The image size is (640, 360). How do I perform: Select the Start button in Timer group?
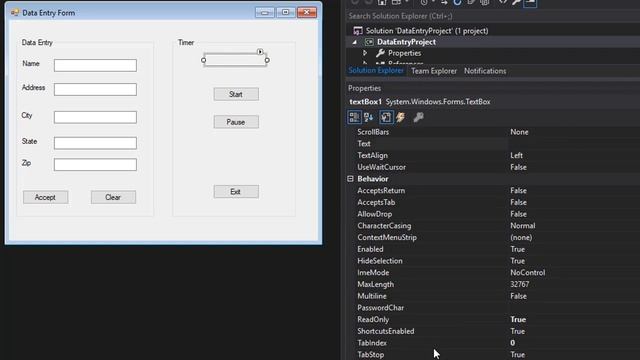coord(236,94)
